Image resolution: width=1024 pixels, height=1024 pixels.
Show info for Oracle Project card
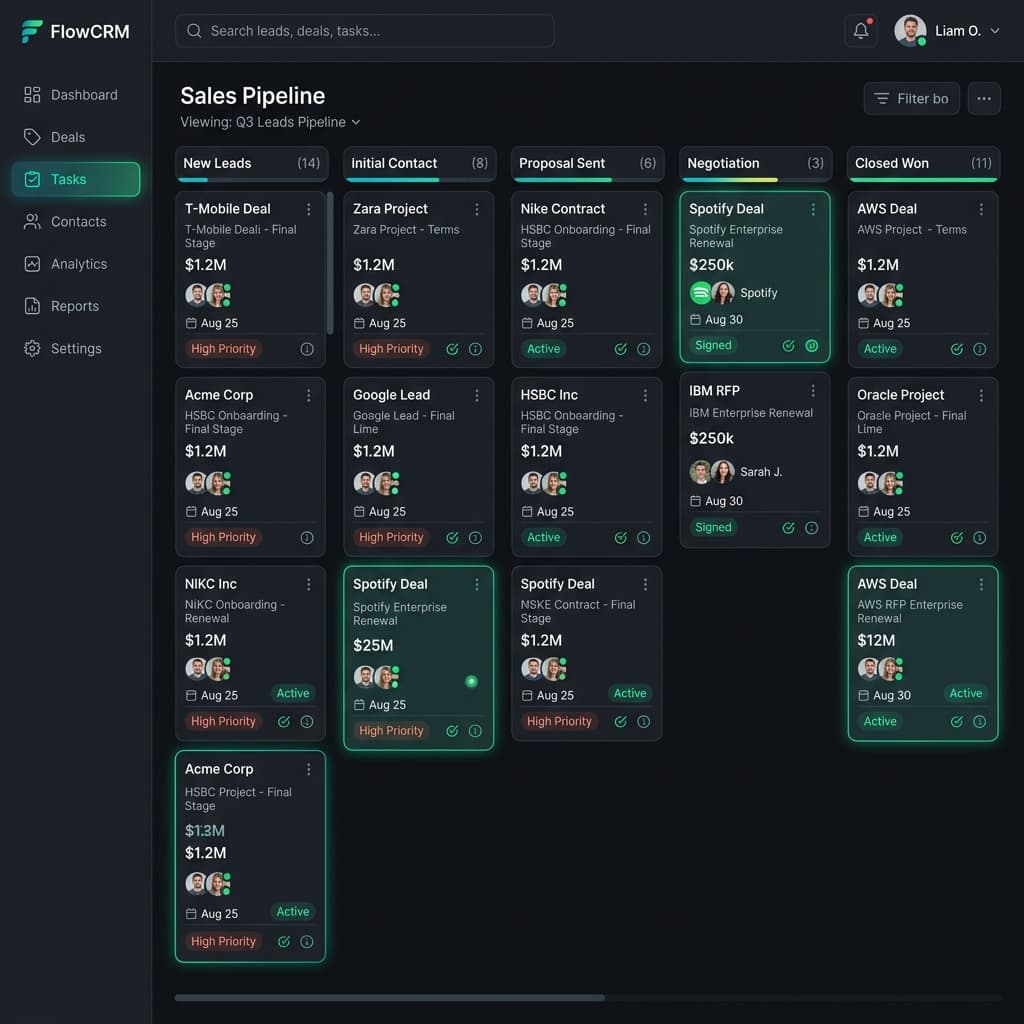pos(980,537)
